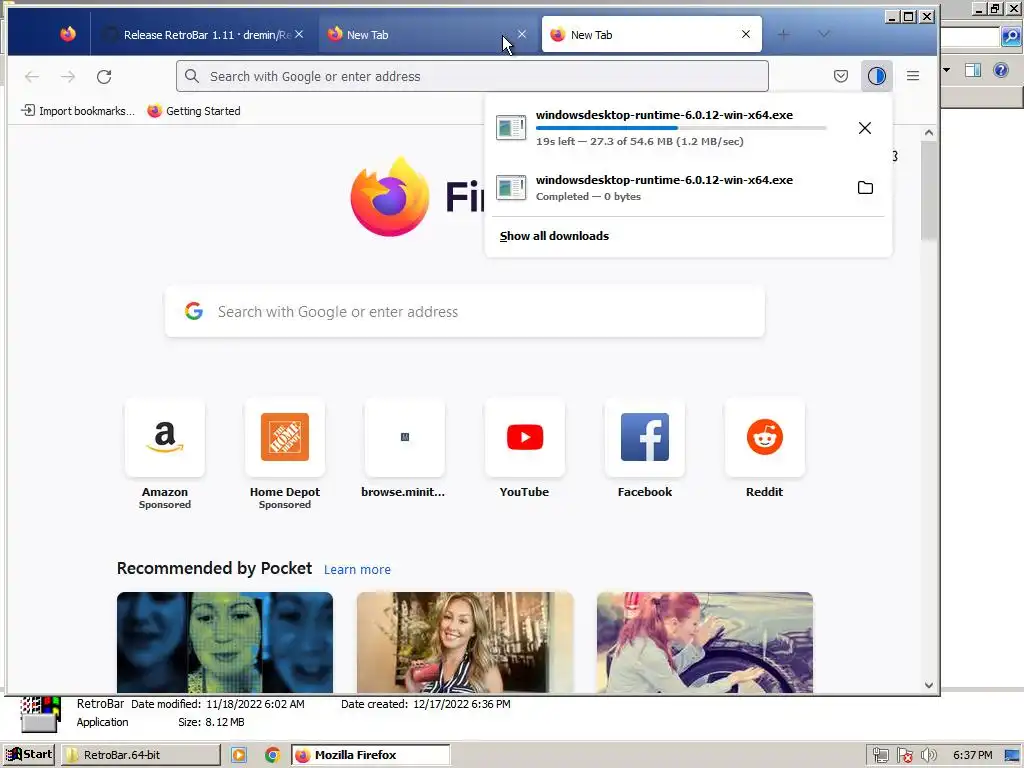This screenshot has height=768, width=1024.
Task: Switch to Release RetroBar 1.11 tab
Action: 206,35
